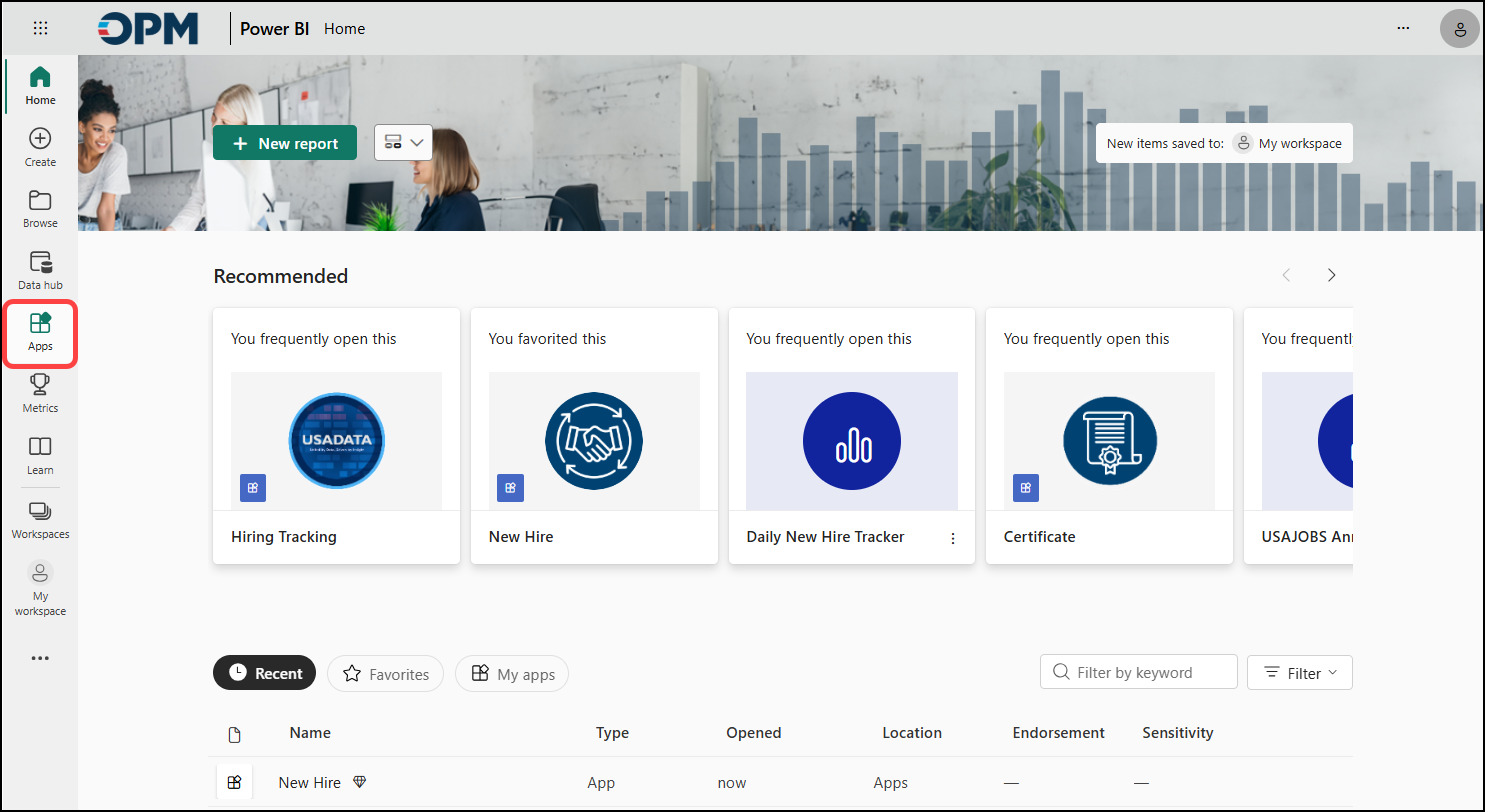
Task: Click the OPM logo
Action: [x=148, y=28]
